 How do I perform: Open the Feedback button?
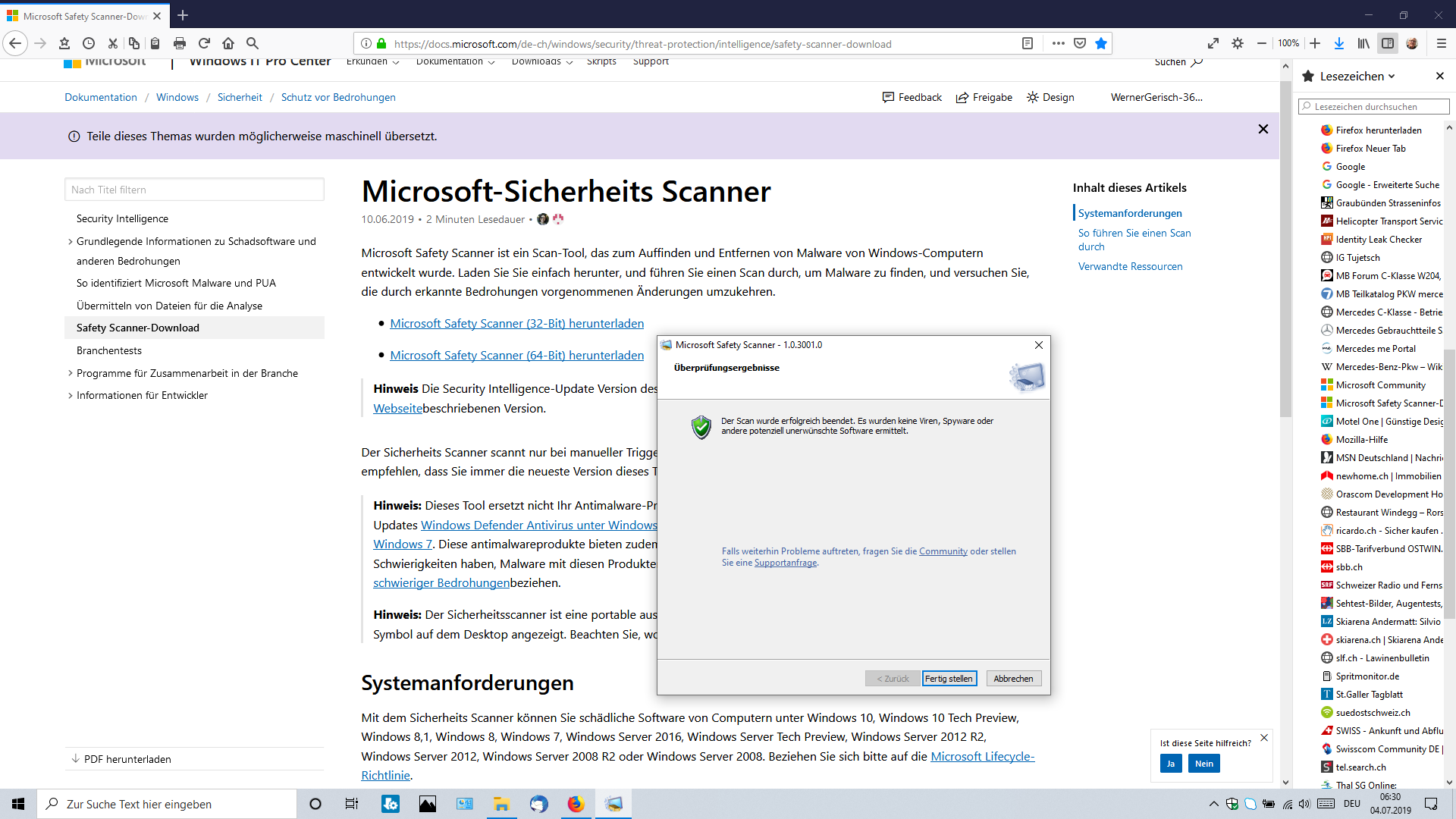click(x=912, y=97)
